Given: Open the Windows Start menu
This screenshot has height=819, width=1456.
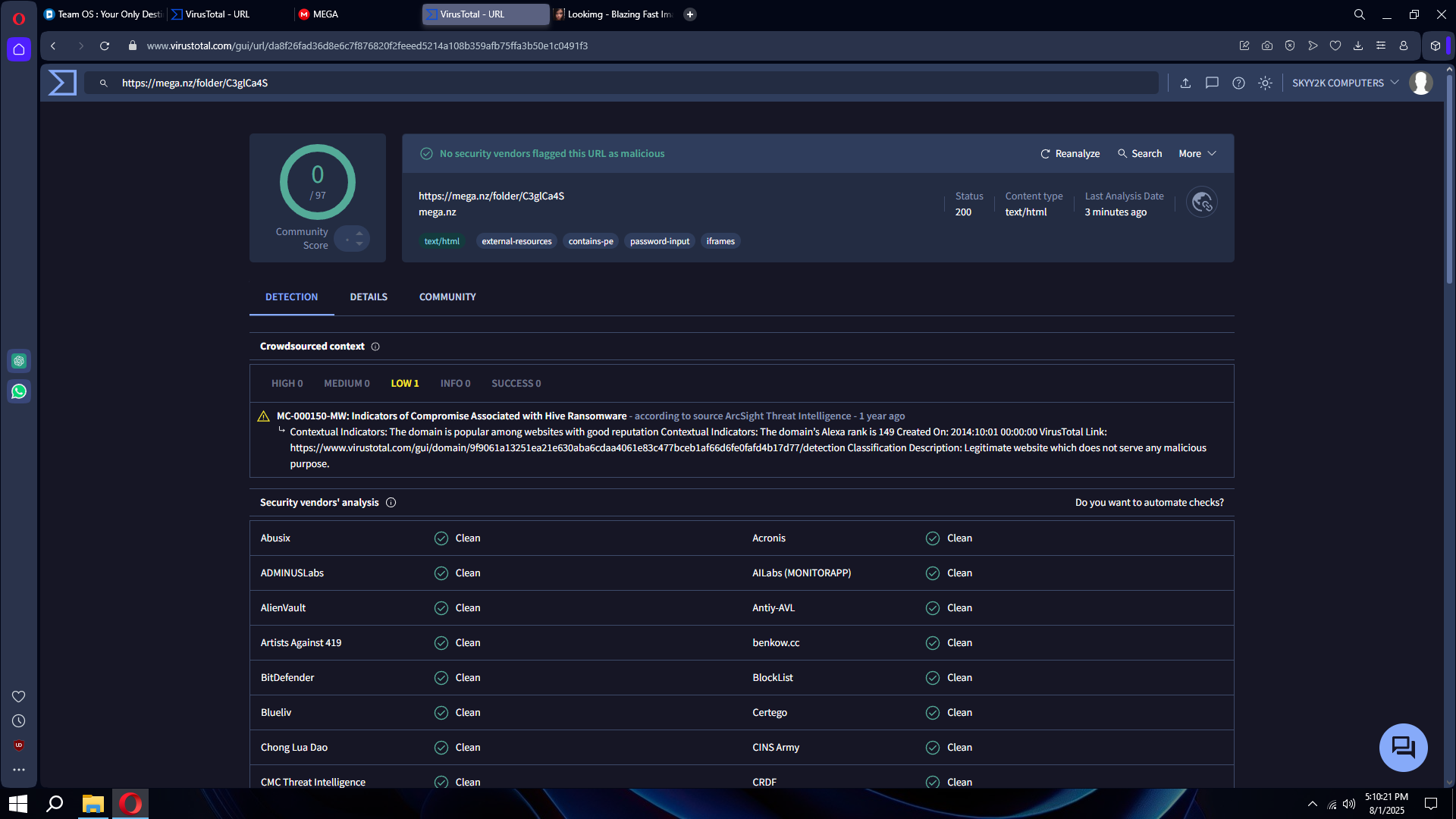Looking at the screenshot, I should click(18, 804).
